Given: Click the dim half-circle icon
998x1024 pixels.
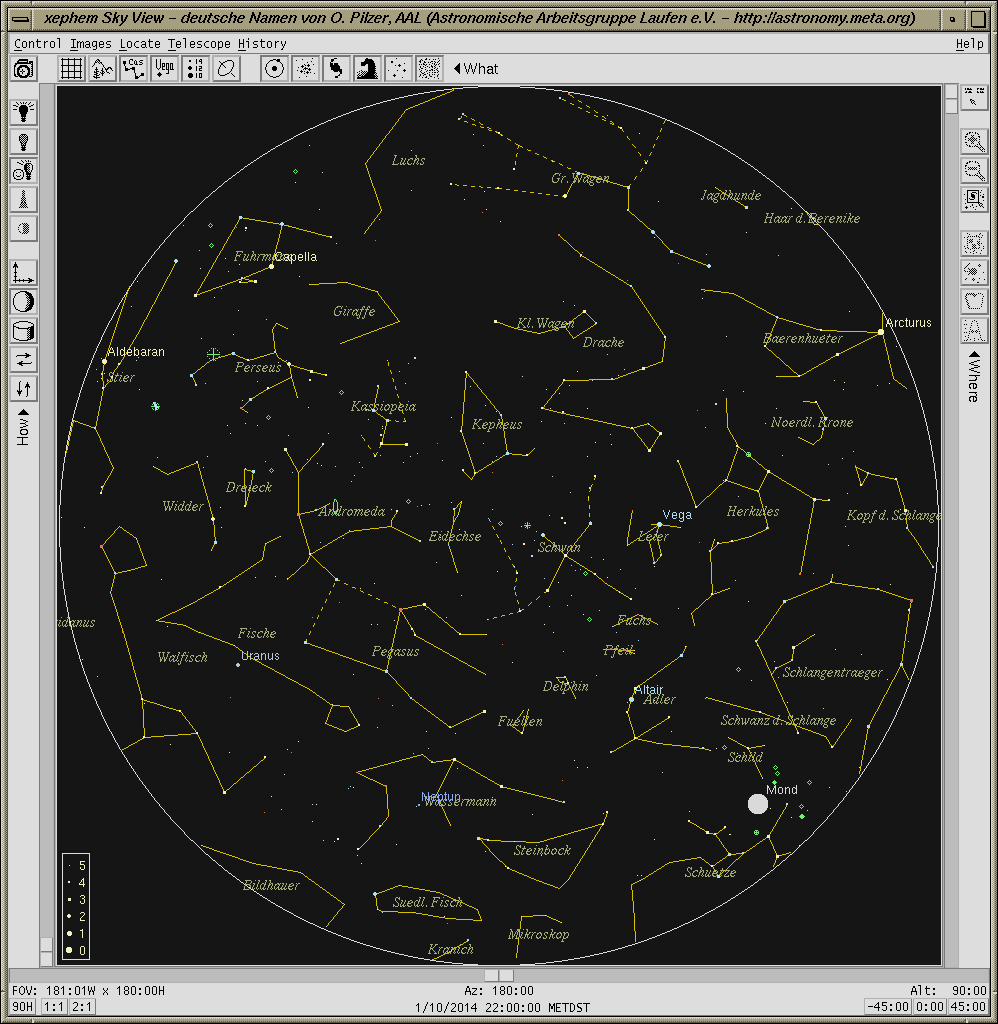Looking at the screenshot, I should [24, 229].
